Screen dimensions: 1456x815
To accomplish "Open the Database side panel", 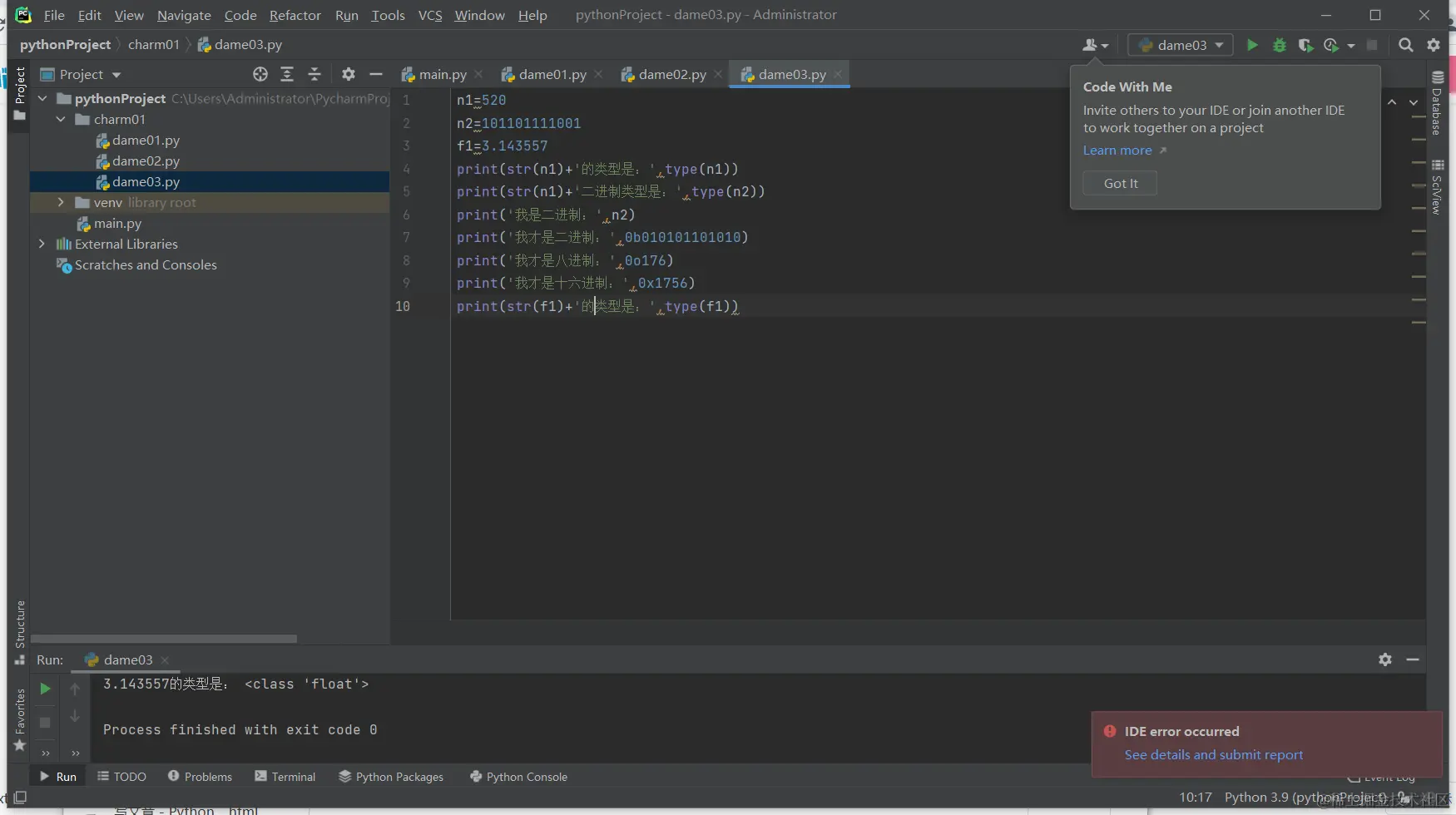I will [x=1437, y=103].
